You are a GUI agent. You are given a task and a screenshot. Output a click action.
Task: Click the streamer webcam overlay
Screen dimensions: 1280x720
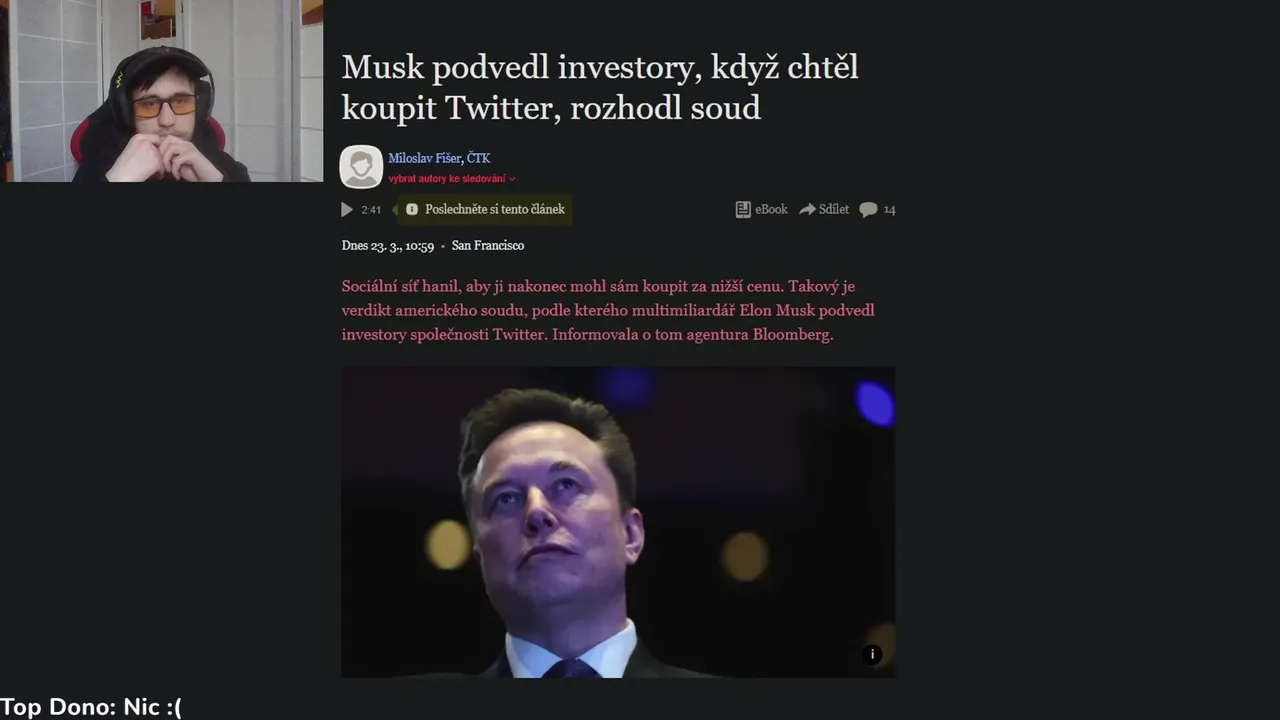(x=161, y=91)
